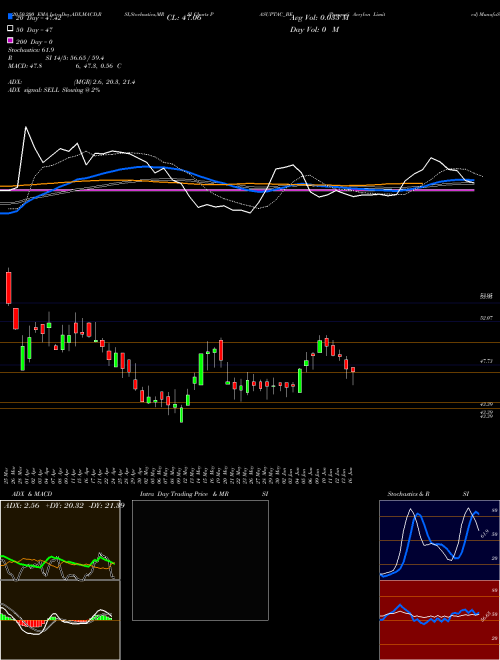
Task: Open the red RSI mini chart
Action: coord(439,620)
